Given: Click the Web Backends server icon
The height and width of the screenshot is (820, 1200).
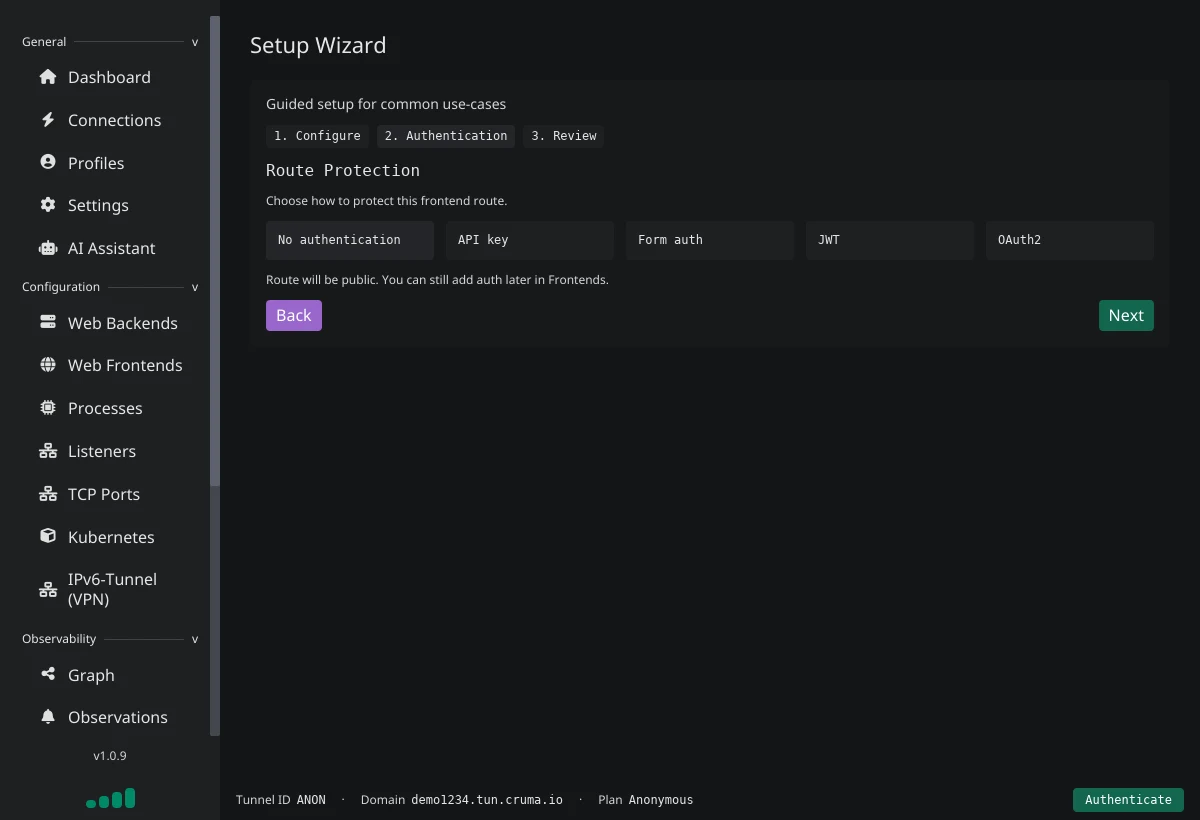Looking at the screenshot, I should coord(48,322).
